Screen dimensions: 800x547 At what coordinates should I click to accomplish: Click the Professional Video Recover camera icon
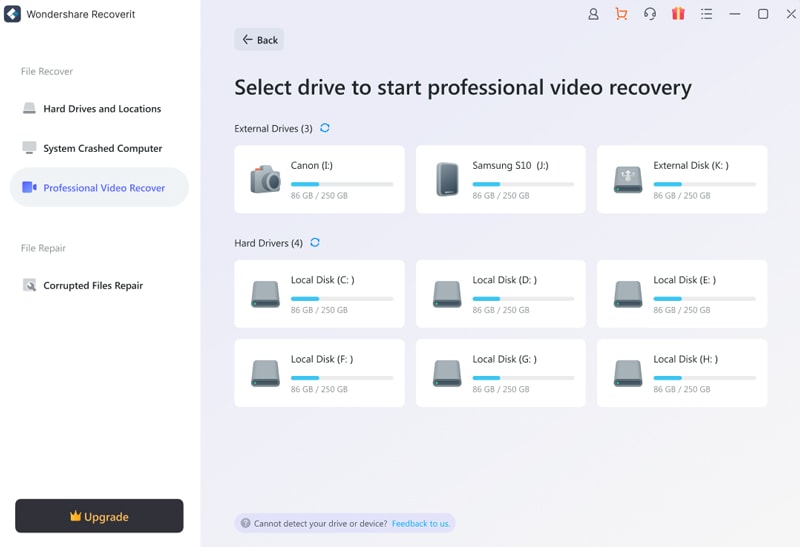(x=29, y=187)
